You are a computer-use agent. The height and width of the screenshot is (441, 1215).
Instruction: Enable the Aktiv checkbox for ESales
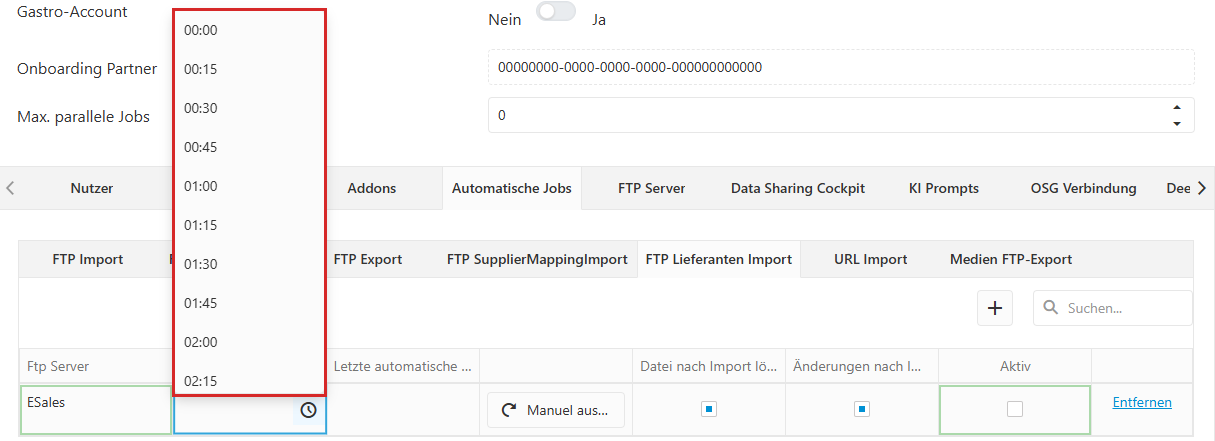click(x=1015, y=409)
